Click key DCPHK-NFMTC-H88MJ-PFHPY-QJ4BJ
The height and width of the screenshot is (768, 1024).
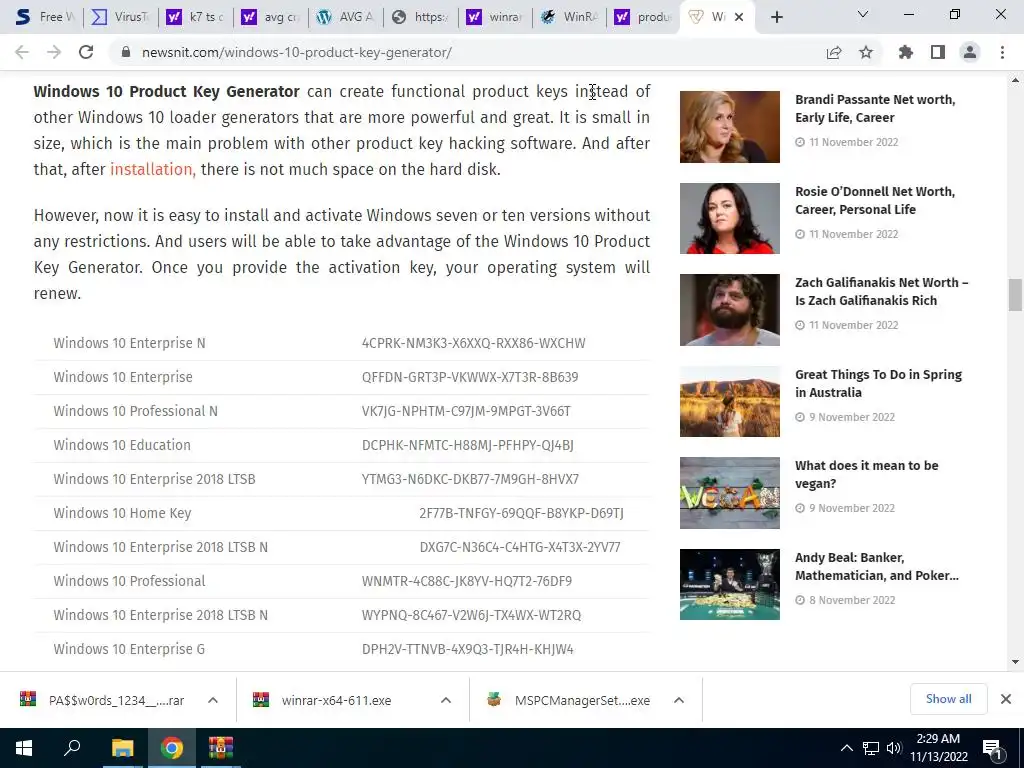[468, 445]
